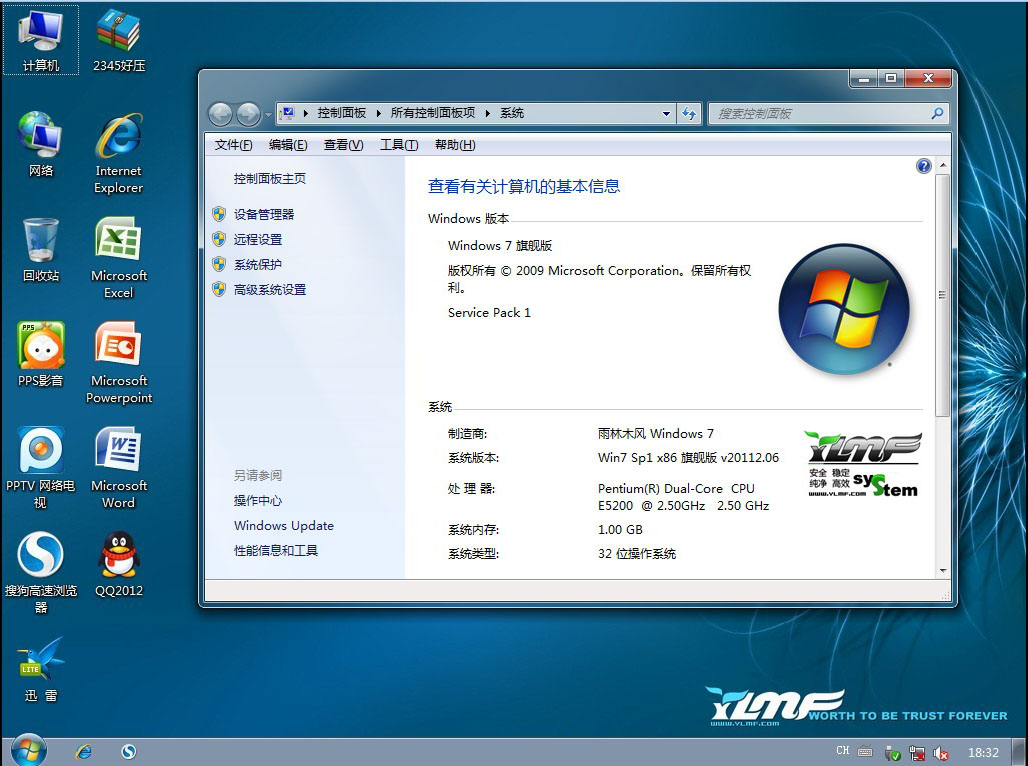
Task: Open the 工具(T) menu
Action: pos(398,145)
